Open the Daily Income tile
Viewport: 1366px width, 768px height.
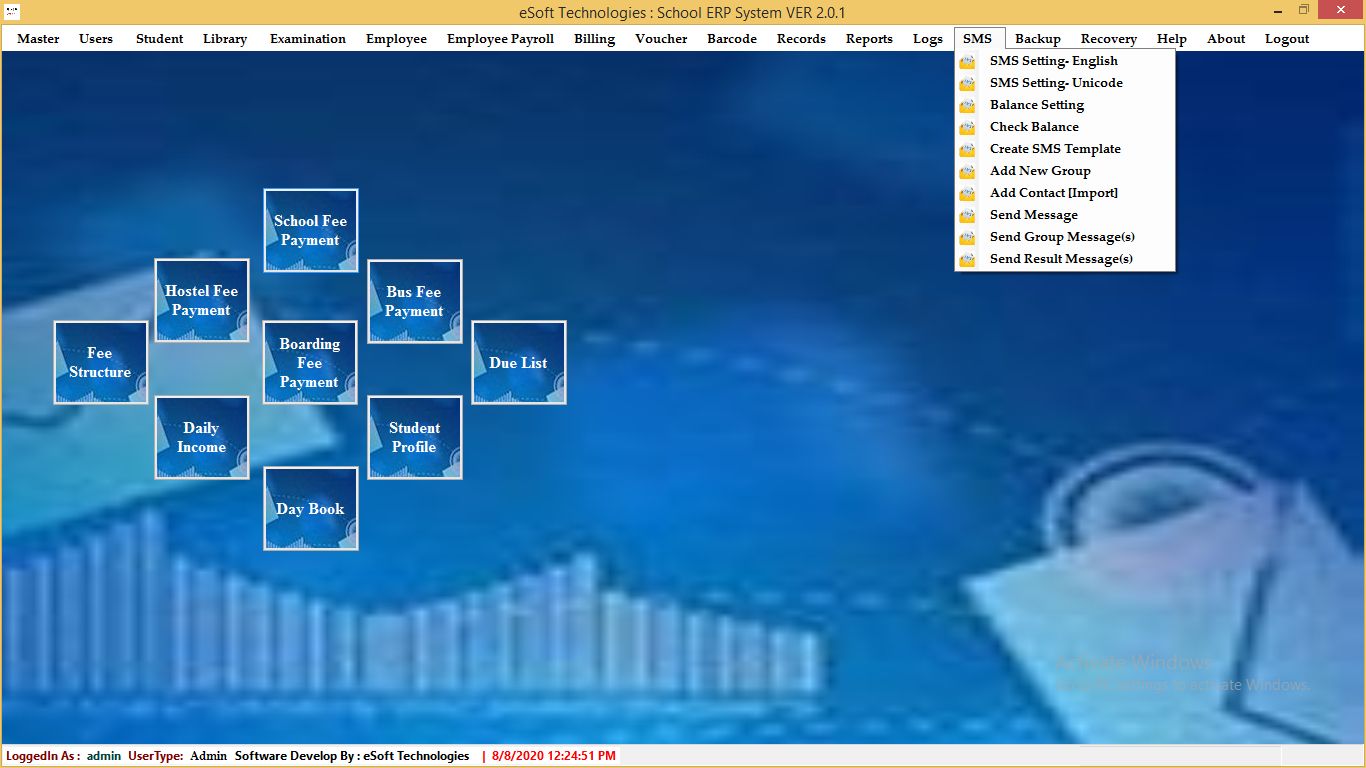(x=201, y=437)
